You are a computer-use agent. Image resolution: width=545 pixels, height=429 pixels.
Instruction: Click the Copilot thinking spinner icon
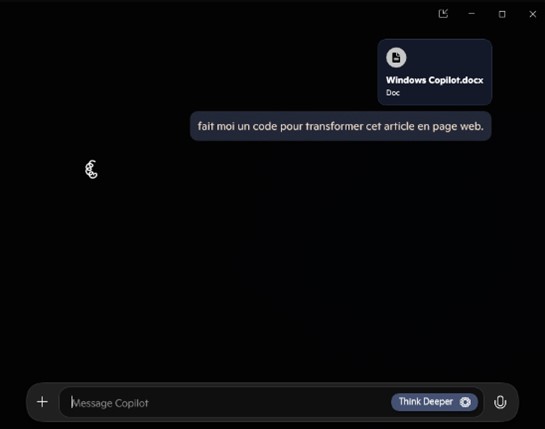point(91,169)
